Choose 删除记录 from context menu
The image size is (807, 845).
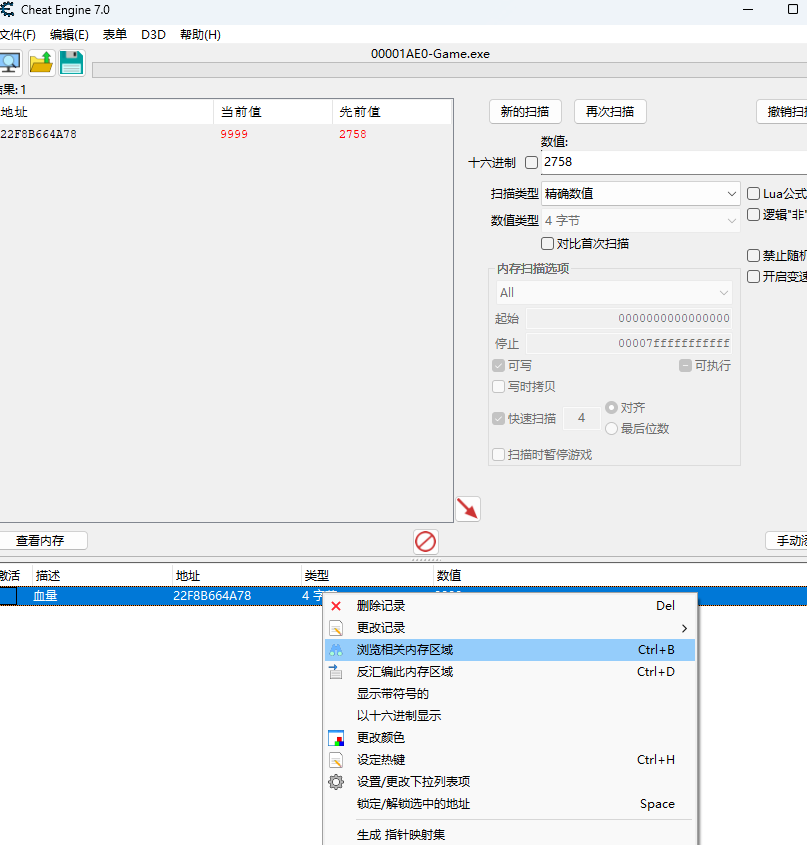point(510,606)
